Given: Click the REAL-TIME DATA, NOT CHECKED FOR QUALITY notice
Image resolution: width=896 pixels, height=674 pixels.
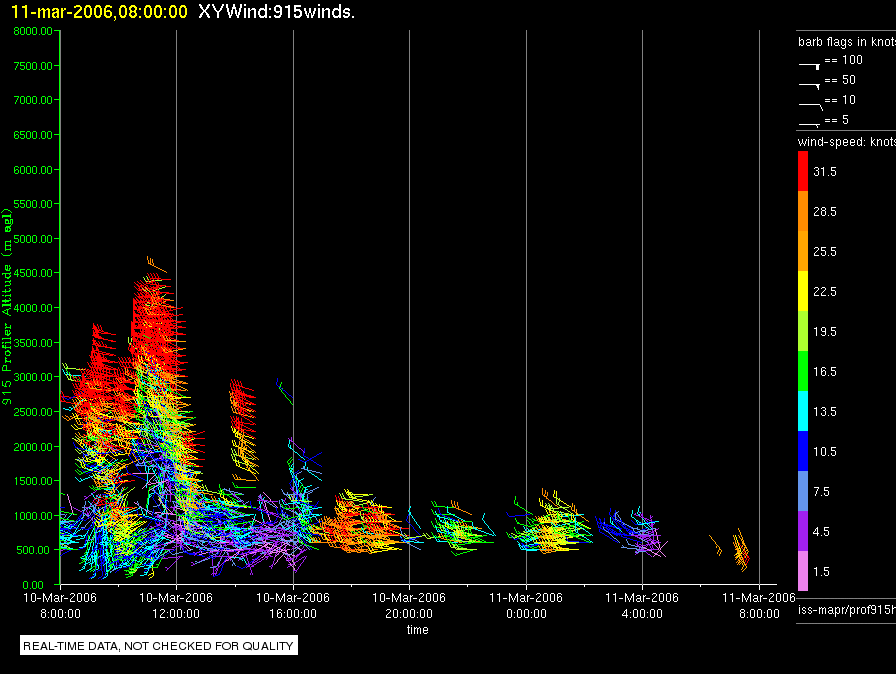Looking at the screenshot, I should tap(158, 646).
